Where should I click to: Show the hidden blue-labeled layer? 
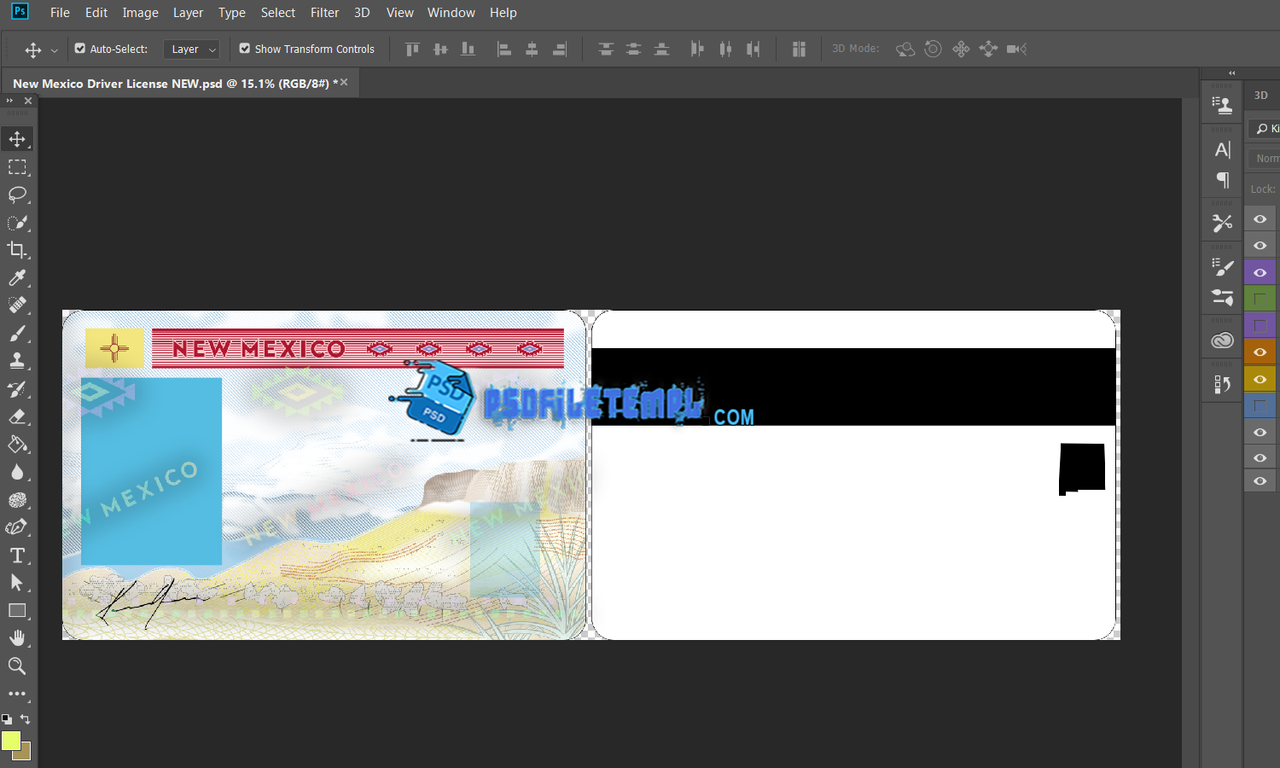click(1260, 405)
